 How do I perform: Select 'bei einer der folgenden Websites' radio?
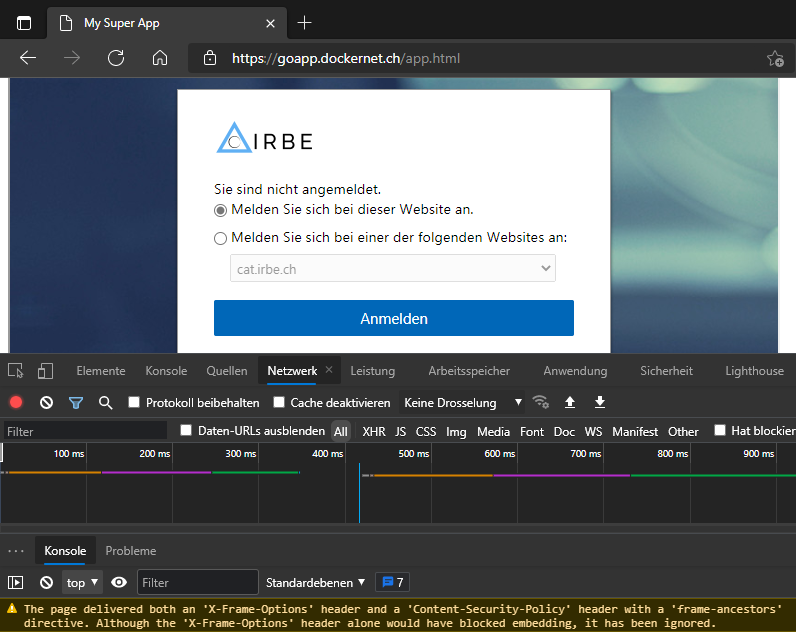click(220, 238)
